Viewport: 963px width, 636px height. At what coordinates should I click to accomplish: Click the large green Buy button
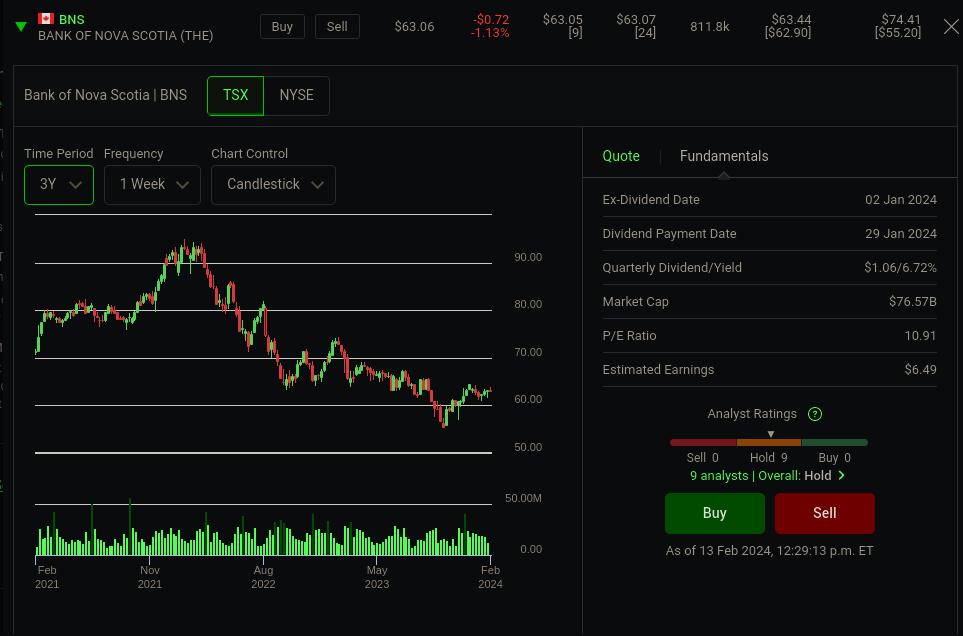[715, 513]
